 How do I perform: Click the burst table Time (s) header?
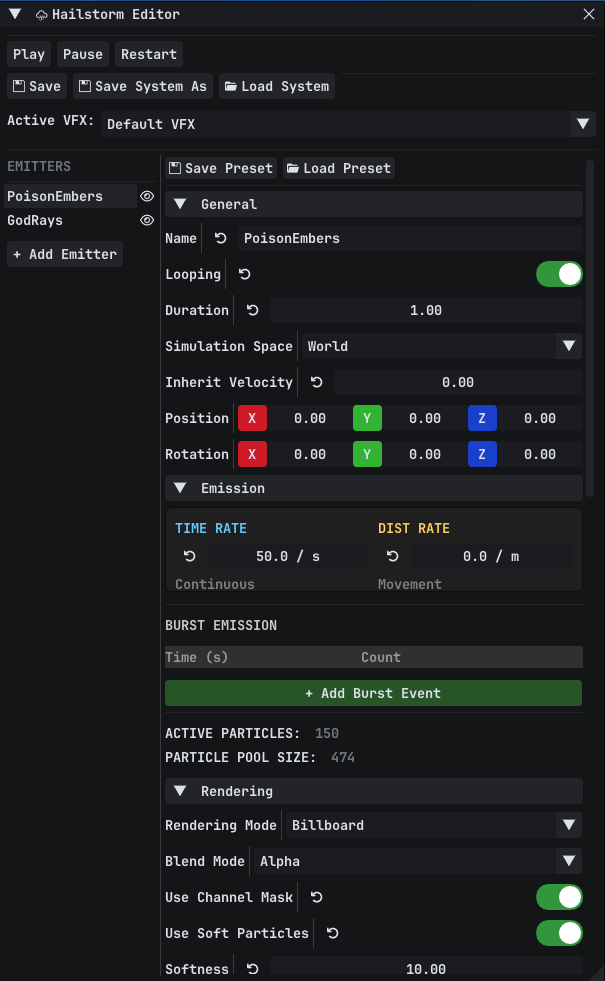[x=196, y=657]
